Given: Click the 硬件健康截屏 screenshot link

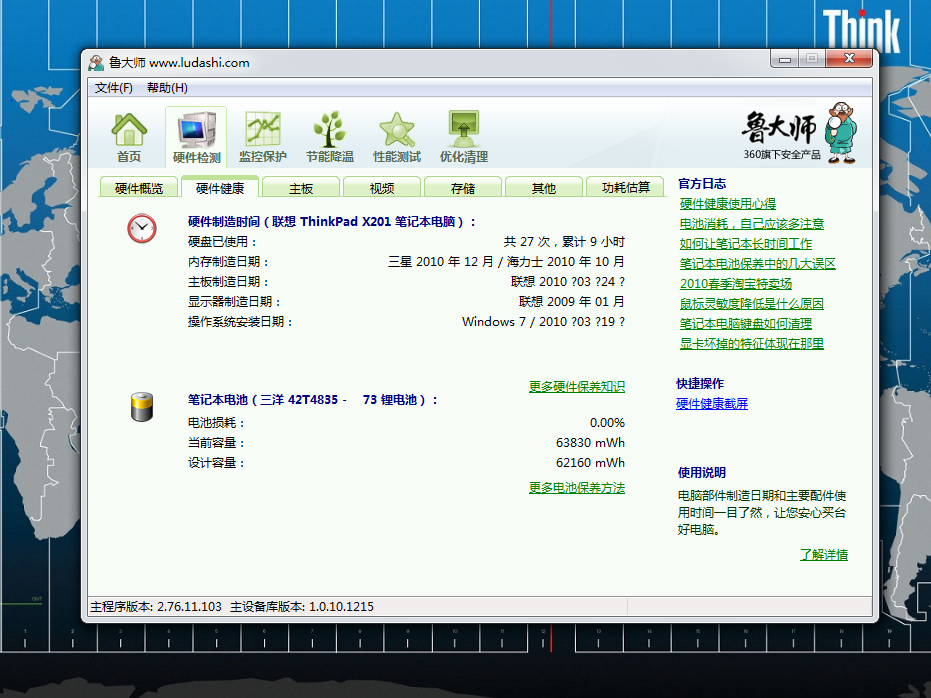Looking at the screenshot, I should pos(712,404).
